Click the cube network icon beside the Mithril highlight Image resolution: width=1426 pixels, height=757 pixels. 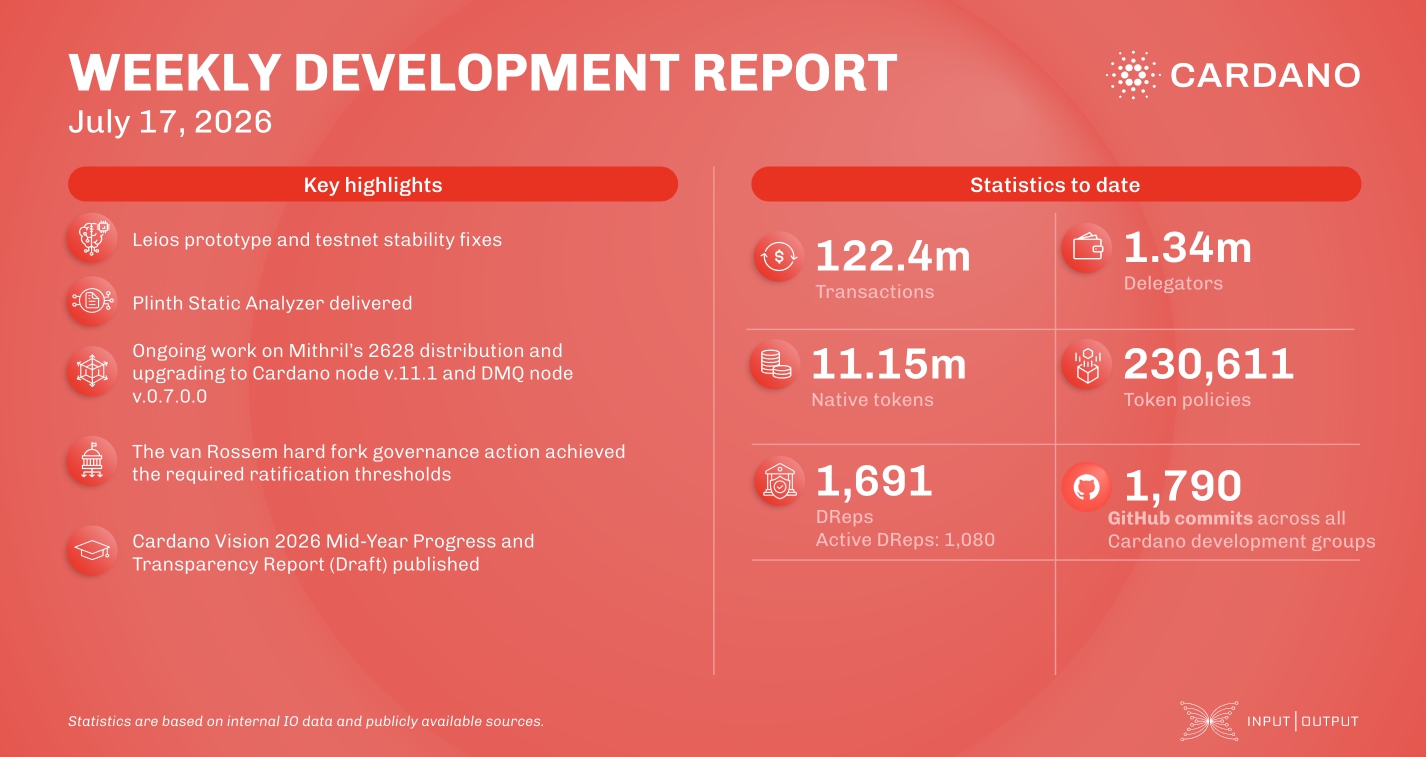coord(92,371)
